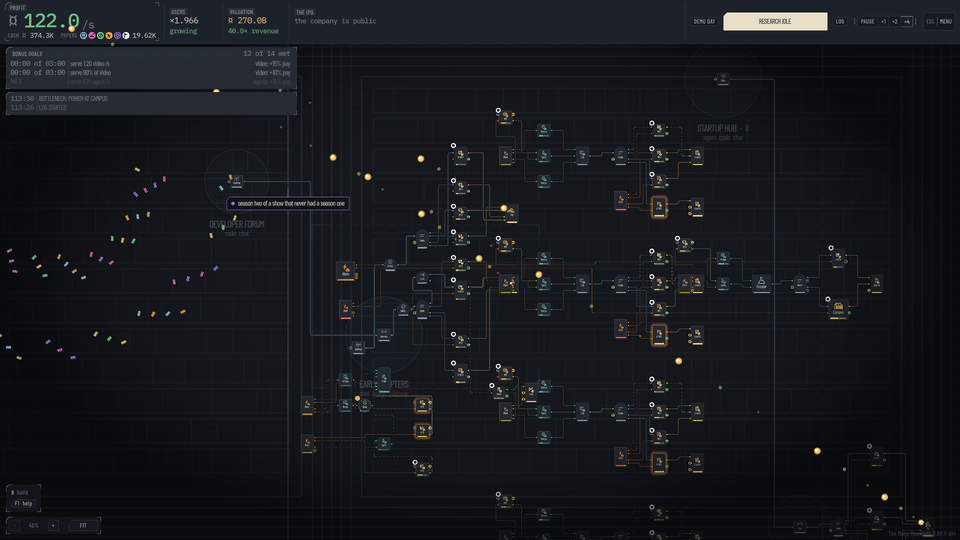Click the white flag paper icon

tap(126, 36)
